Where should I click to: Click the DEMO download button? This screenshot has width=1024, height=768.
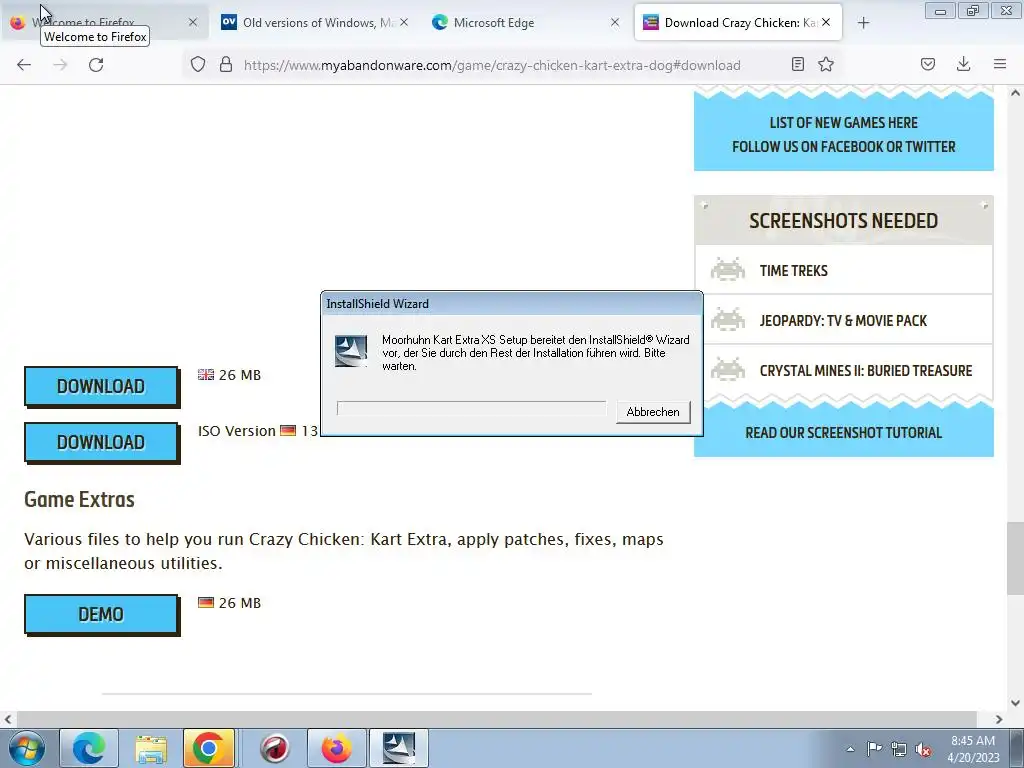point(101,615)
